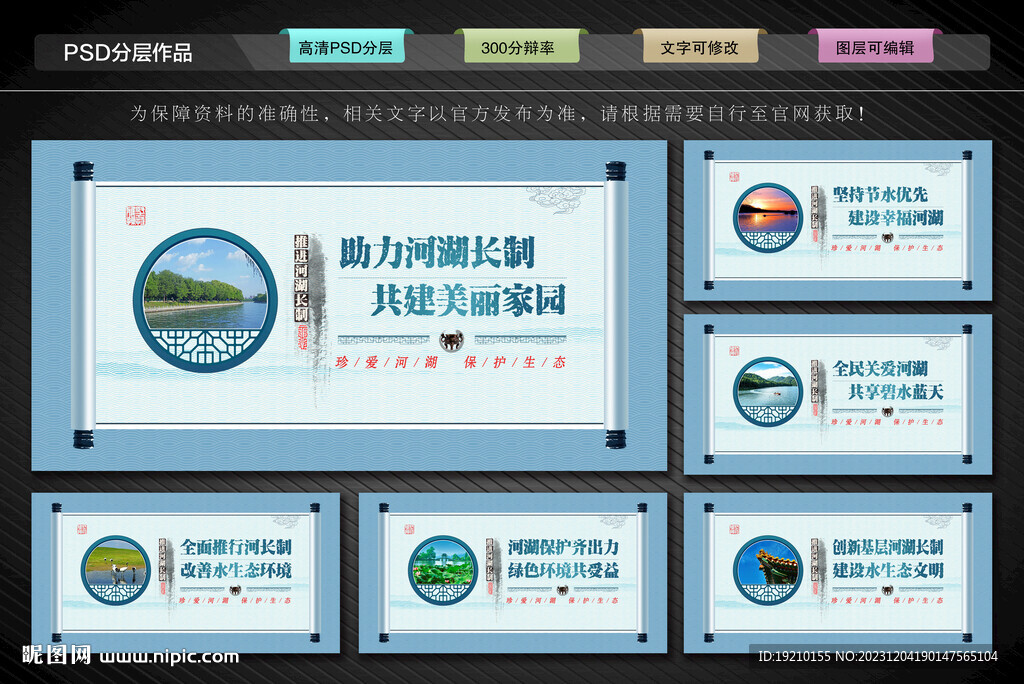Click the 共享碧水蓝天 headline
The height and width of the screenshot is (684, 1024).
pyautogui.click(x=896, y=392)
